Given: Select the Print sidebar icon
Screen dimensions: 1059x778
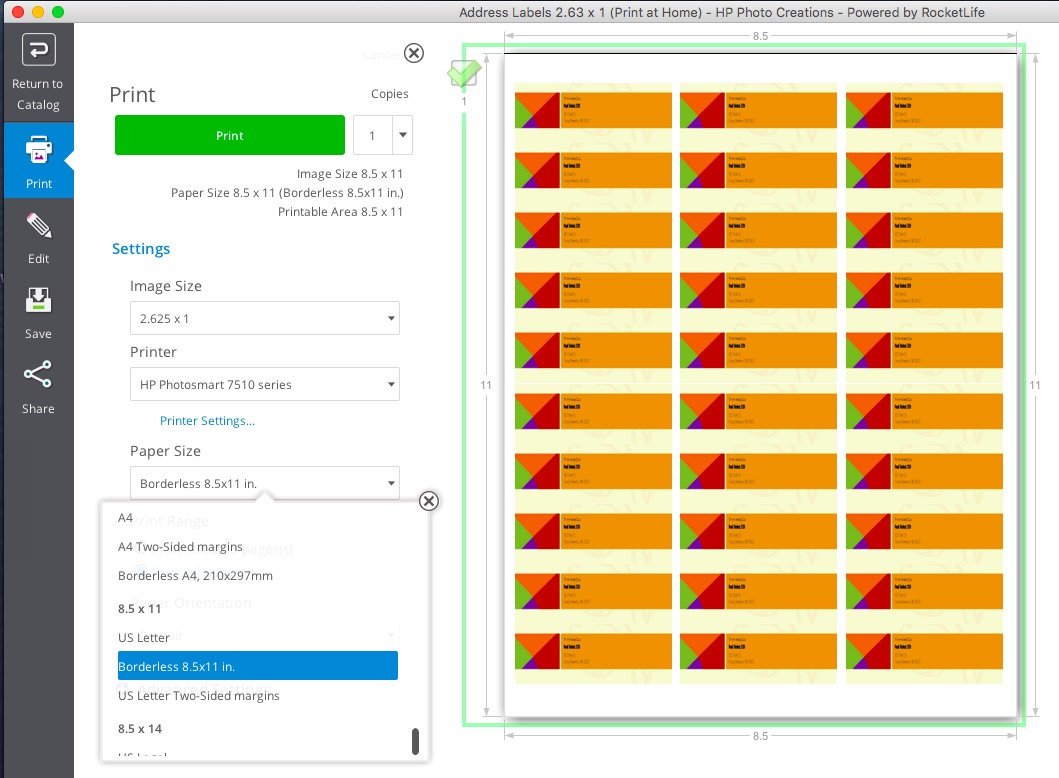Looking at the screenshot, I should click(x=38, y=151).
